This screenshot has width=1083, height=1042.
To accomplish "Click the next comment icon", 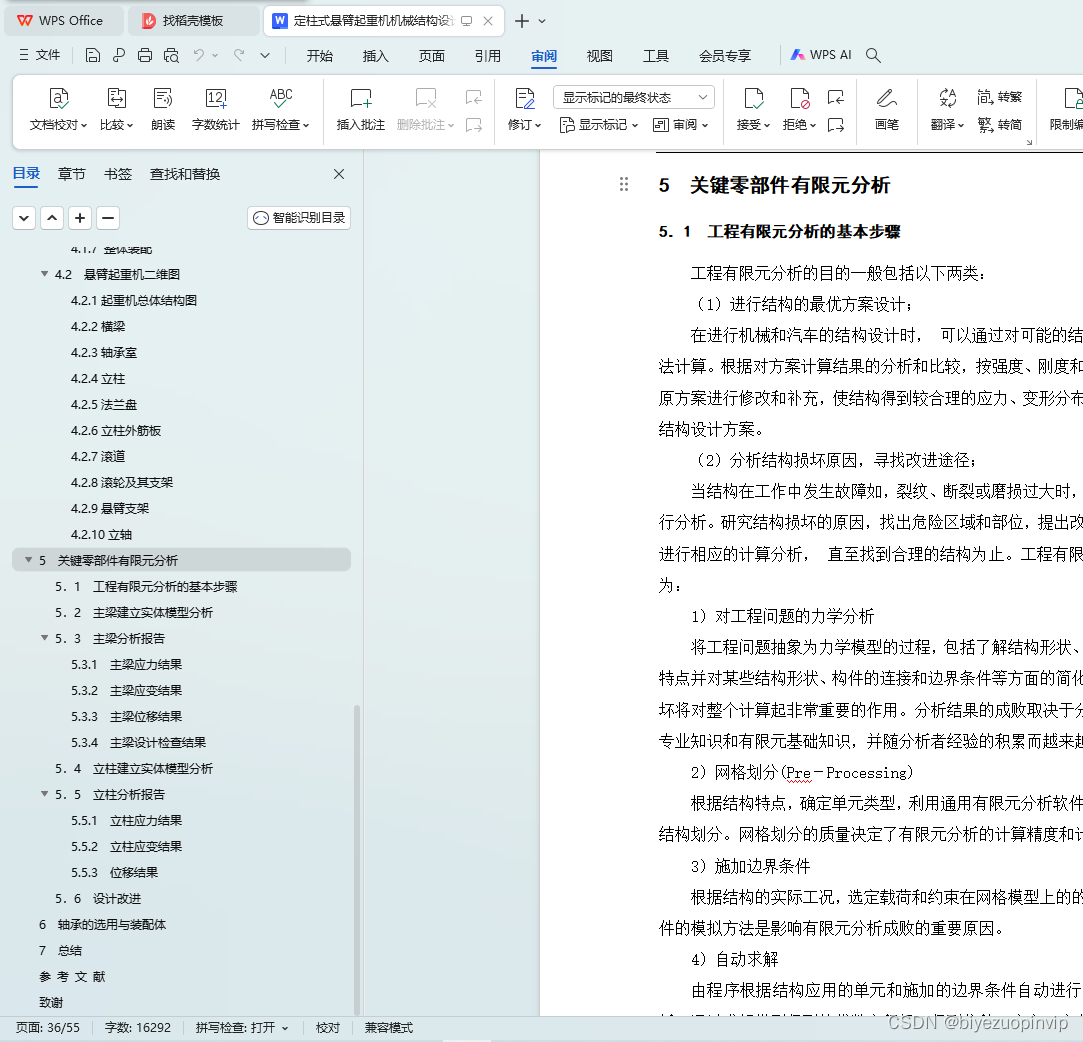I will point(474,125).
